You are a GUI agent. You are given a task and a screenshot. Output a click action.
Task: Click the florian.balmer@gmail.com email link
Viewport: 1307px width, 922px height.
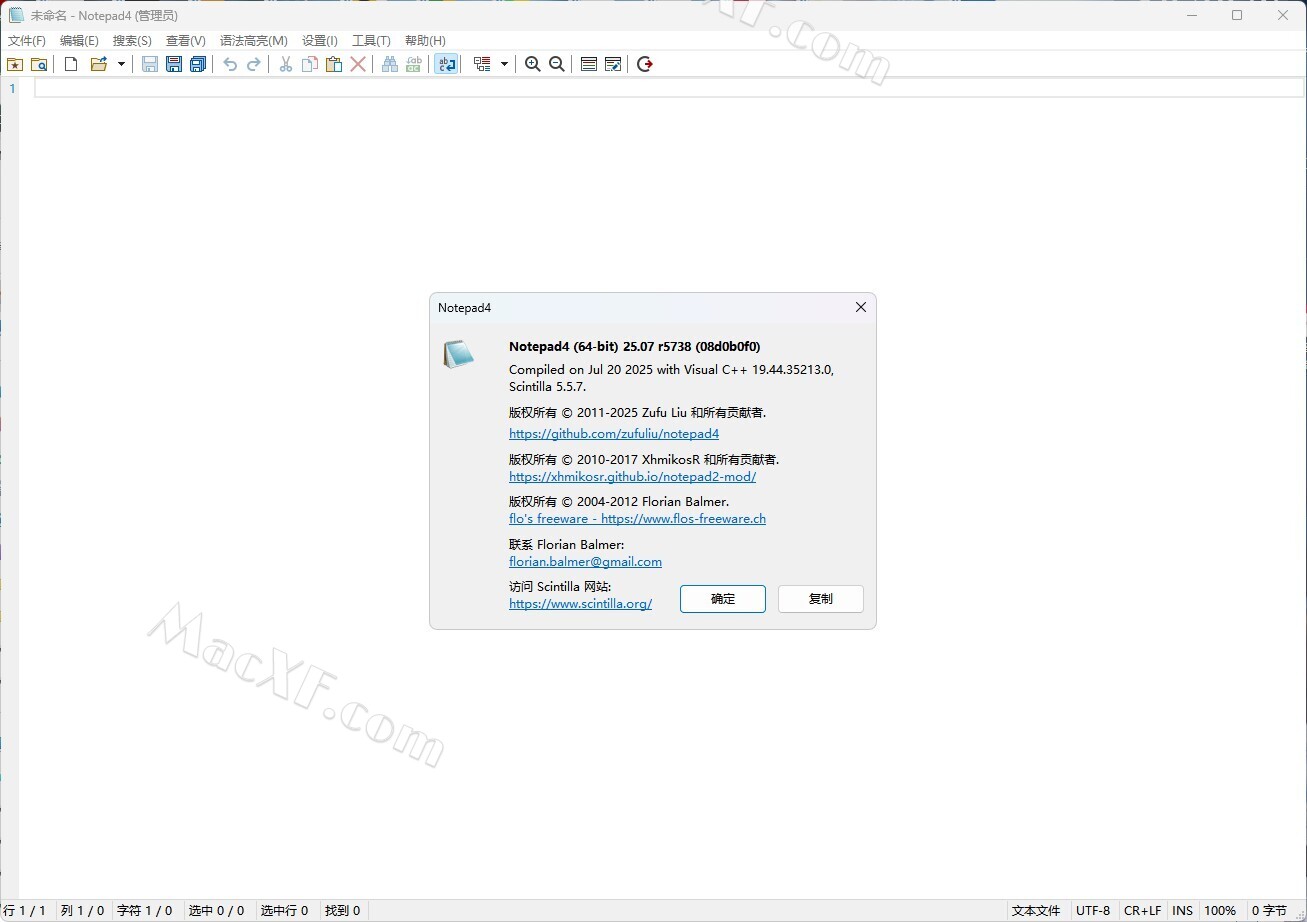pos(585,562)
